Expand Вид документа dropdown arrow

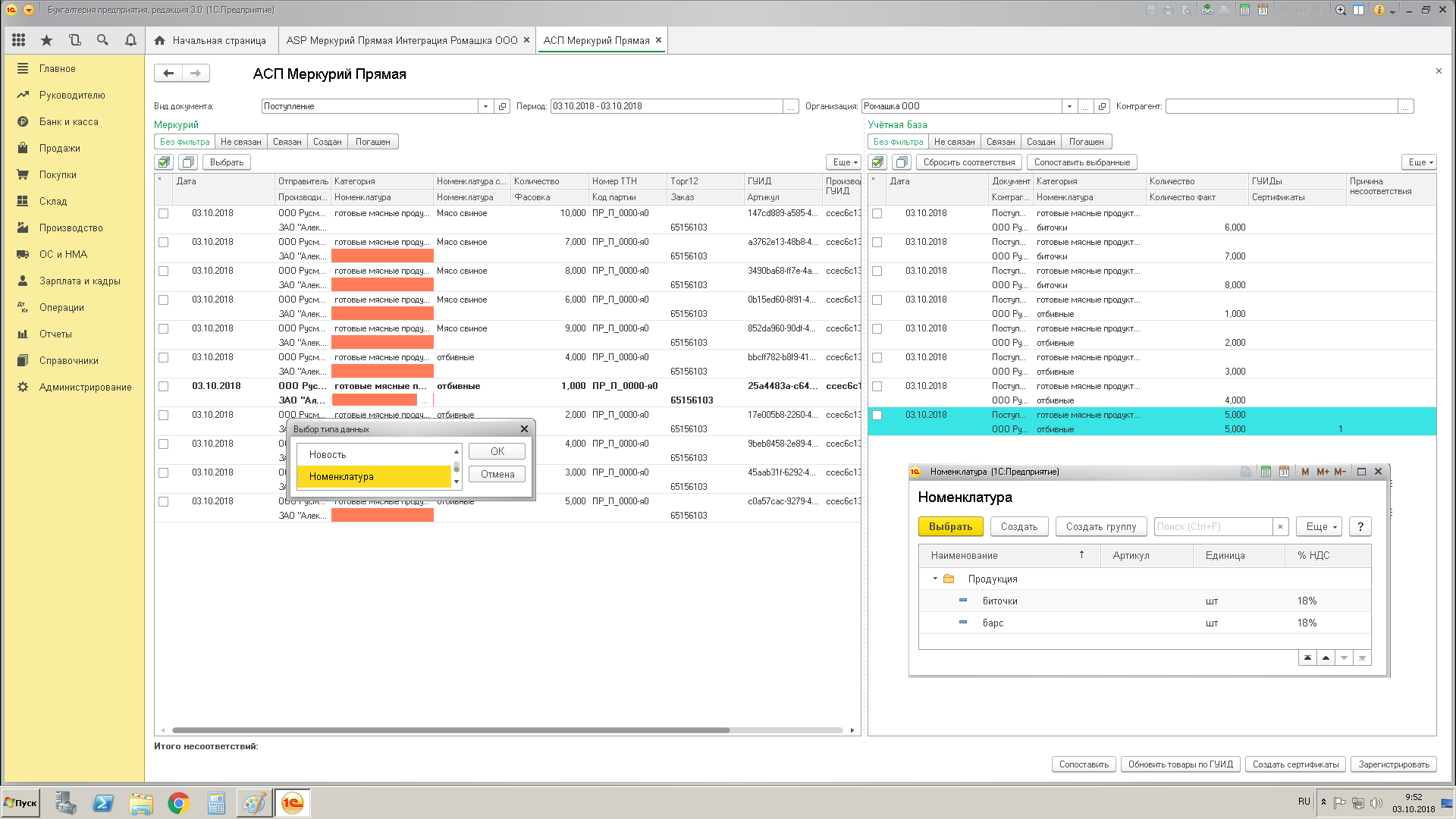click(485, 106)
